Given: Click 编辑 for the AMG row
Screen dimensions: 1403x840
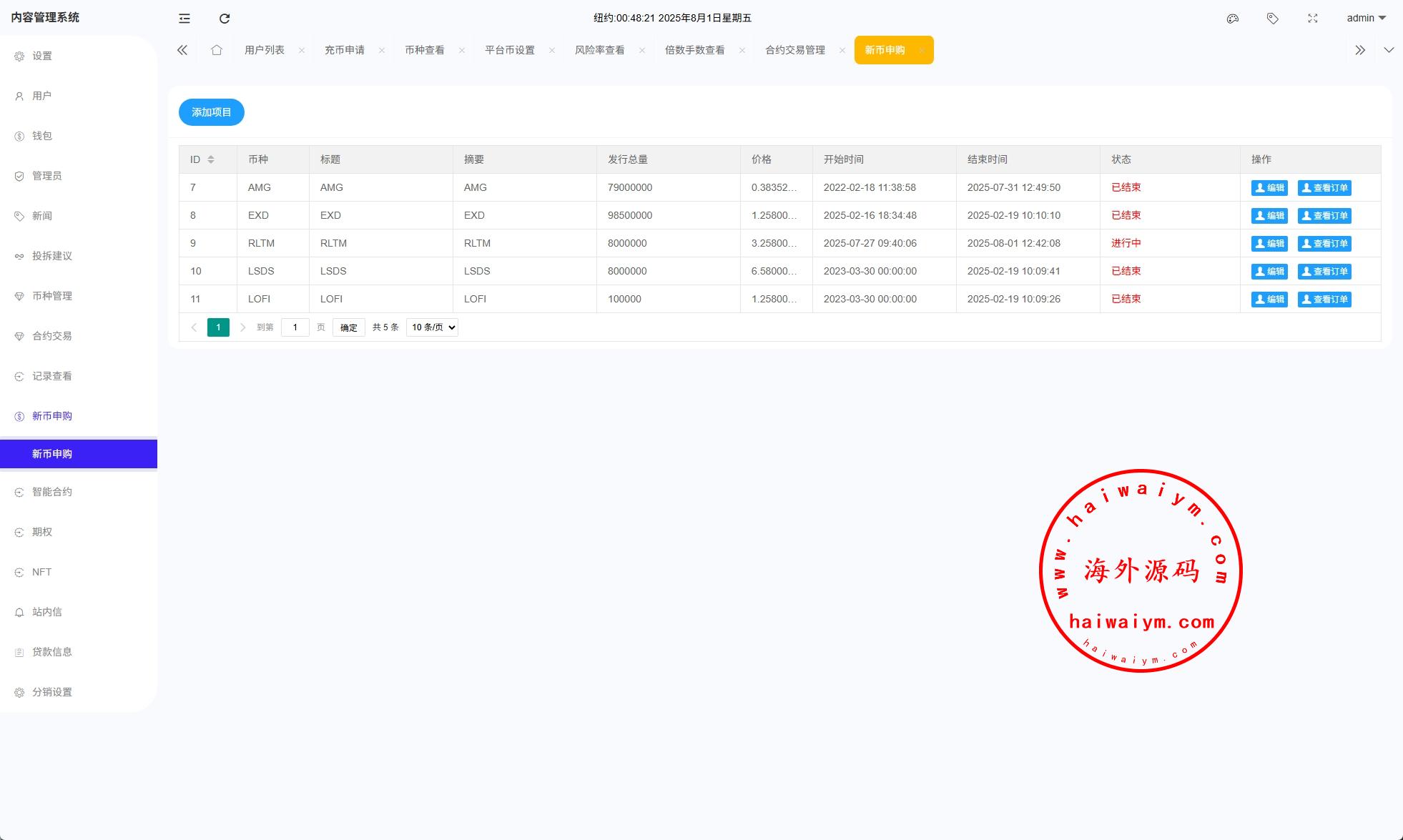Looking at the screenshot, I should [x=1269, y=188].
